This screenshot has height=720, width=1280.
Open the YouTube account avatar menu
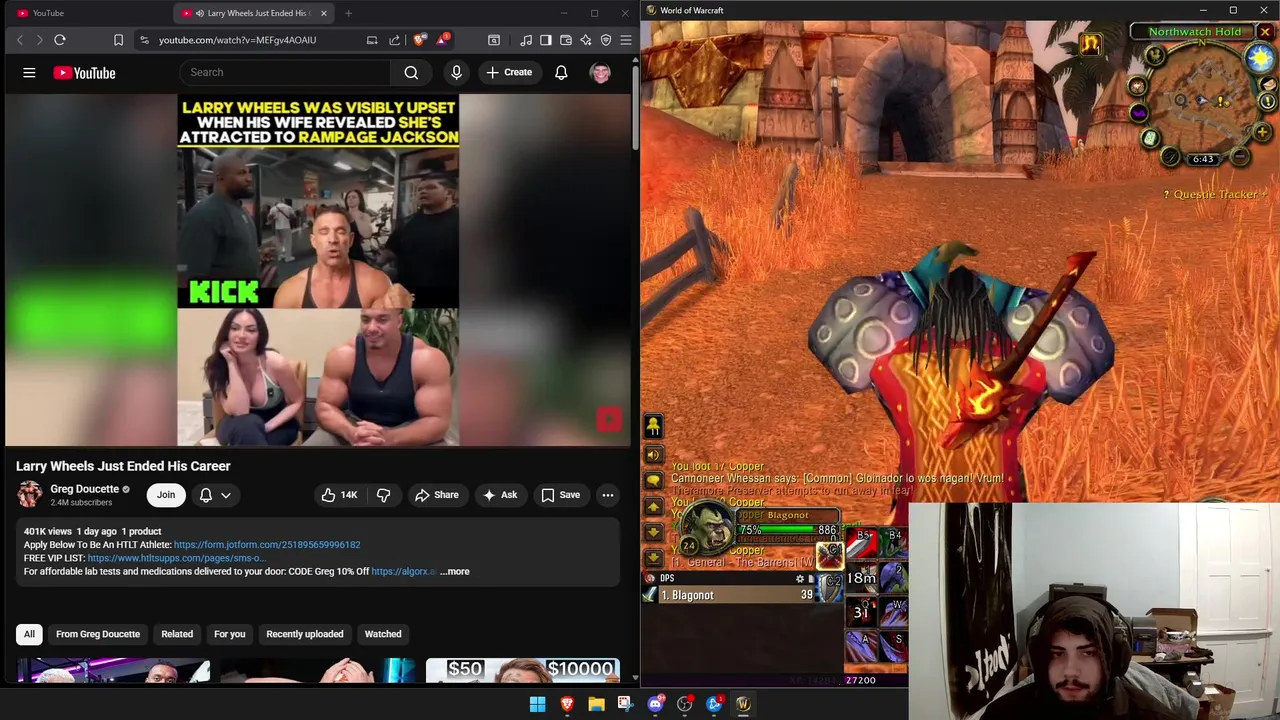click(x=600, y=72)
